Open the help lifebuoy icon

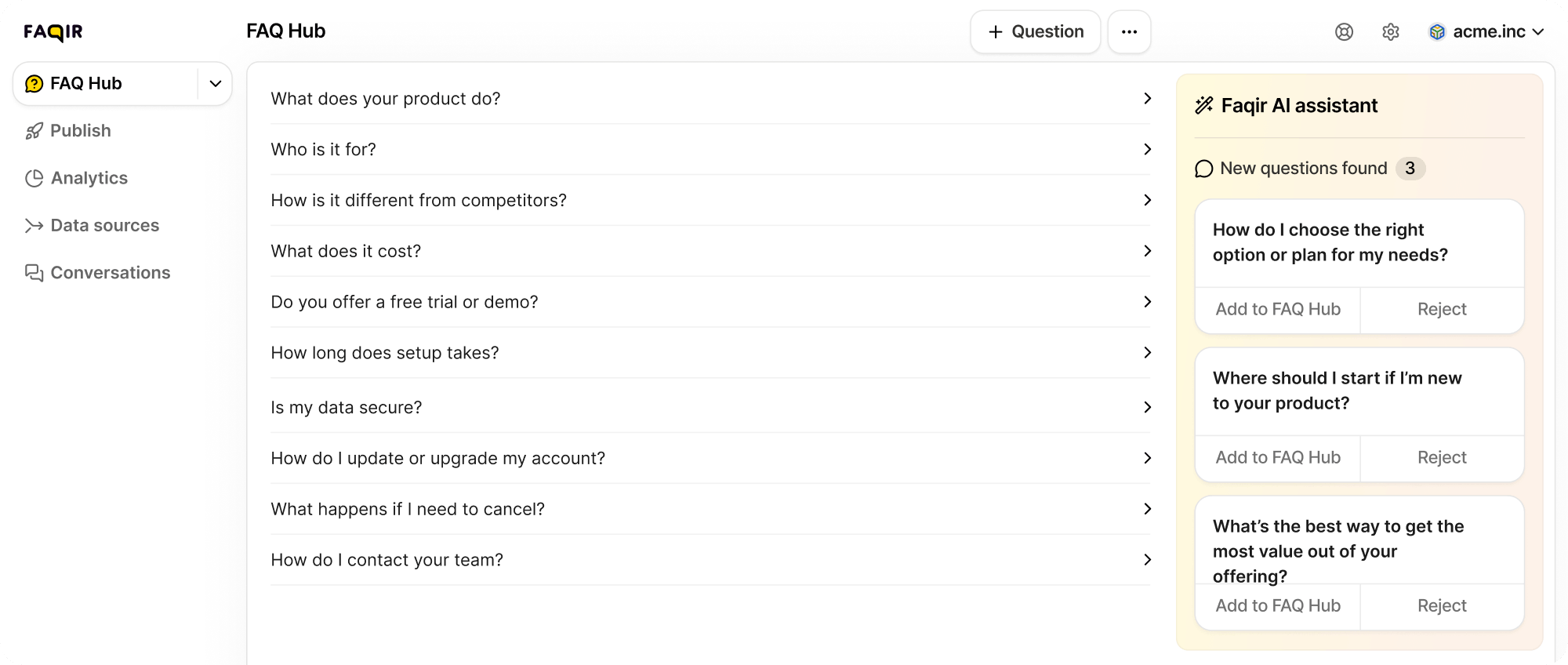1344,32
